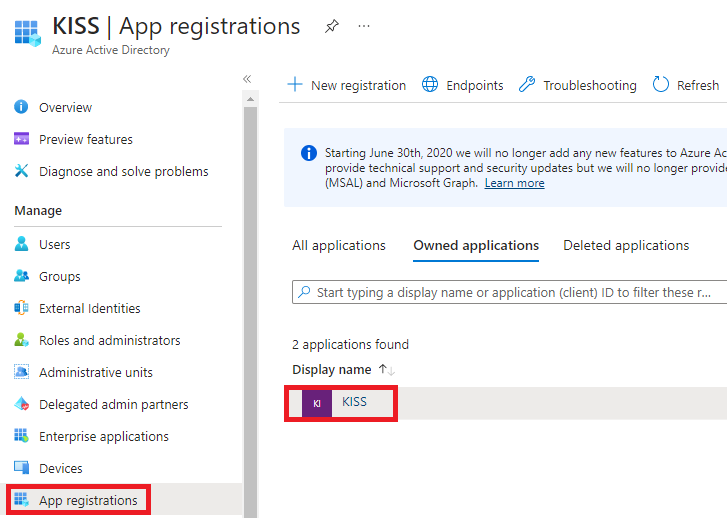Open Roles and administrators
The height and width of the screenshot is (518, 727).
point(110,340)
